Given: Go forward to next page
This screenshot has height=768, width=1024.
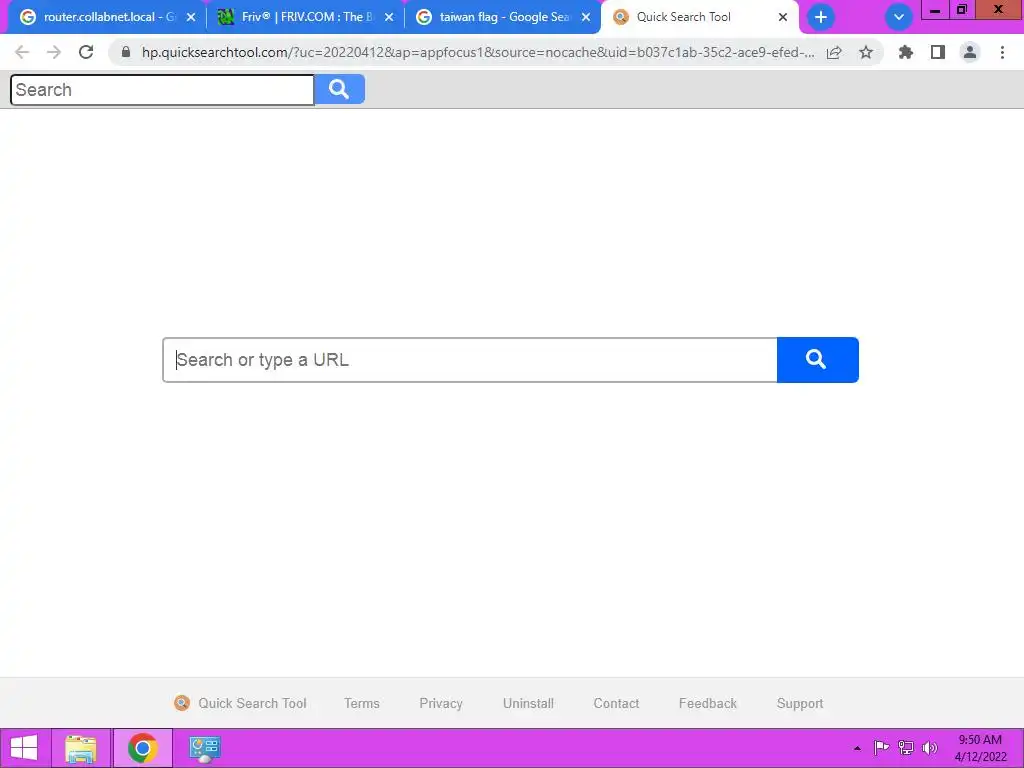Looking at the screenshot, I should coord(54,52).
